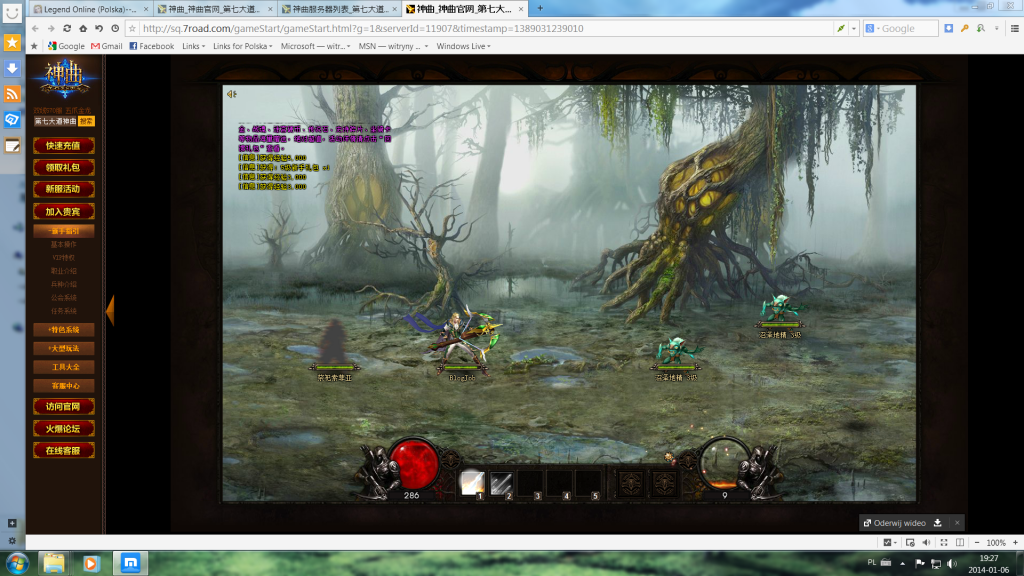The image size is (1024, 576).
Task: Open sidebar settings gear icon
Action: pos(12,541)
